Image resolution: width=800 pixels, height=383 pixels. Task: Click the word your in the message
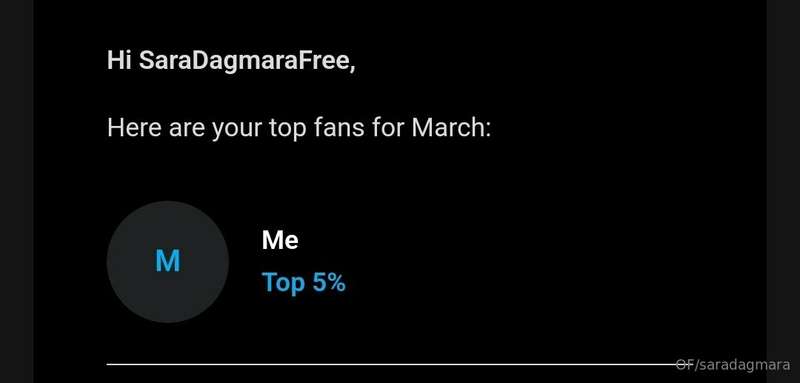[237, 129]
